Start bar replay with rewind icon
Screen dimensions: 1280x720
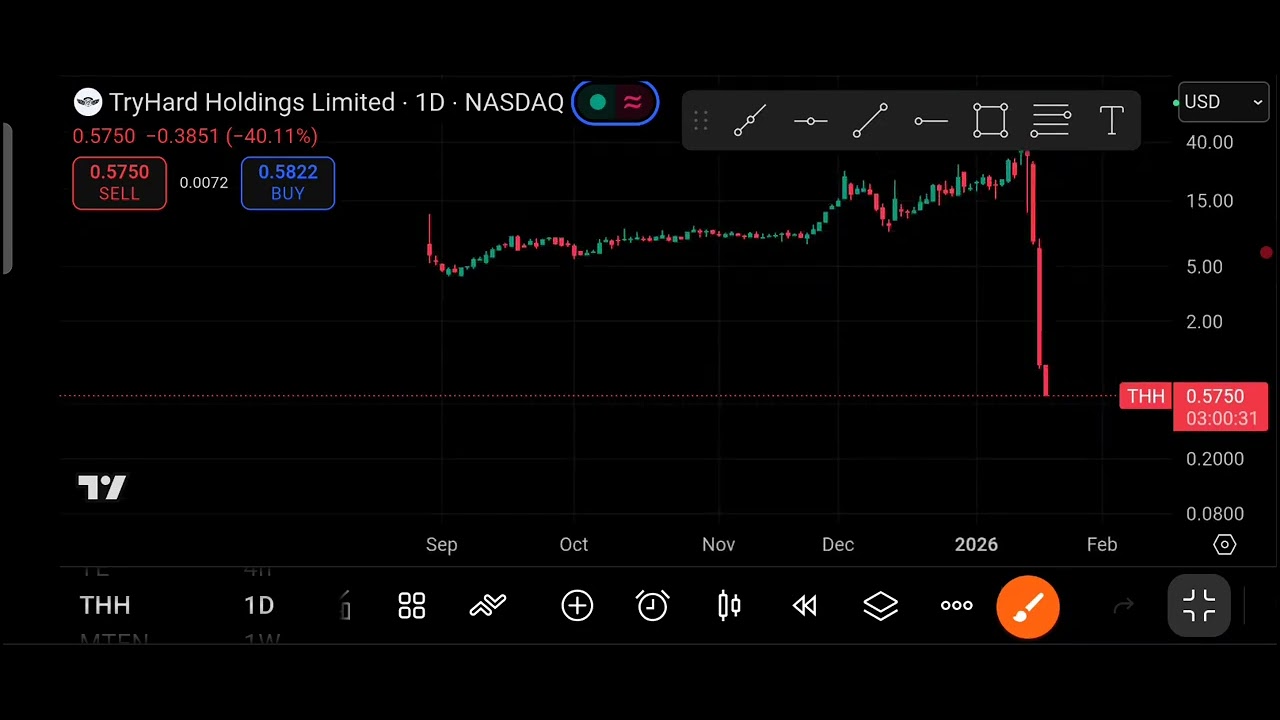pos(805,605)
